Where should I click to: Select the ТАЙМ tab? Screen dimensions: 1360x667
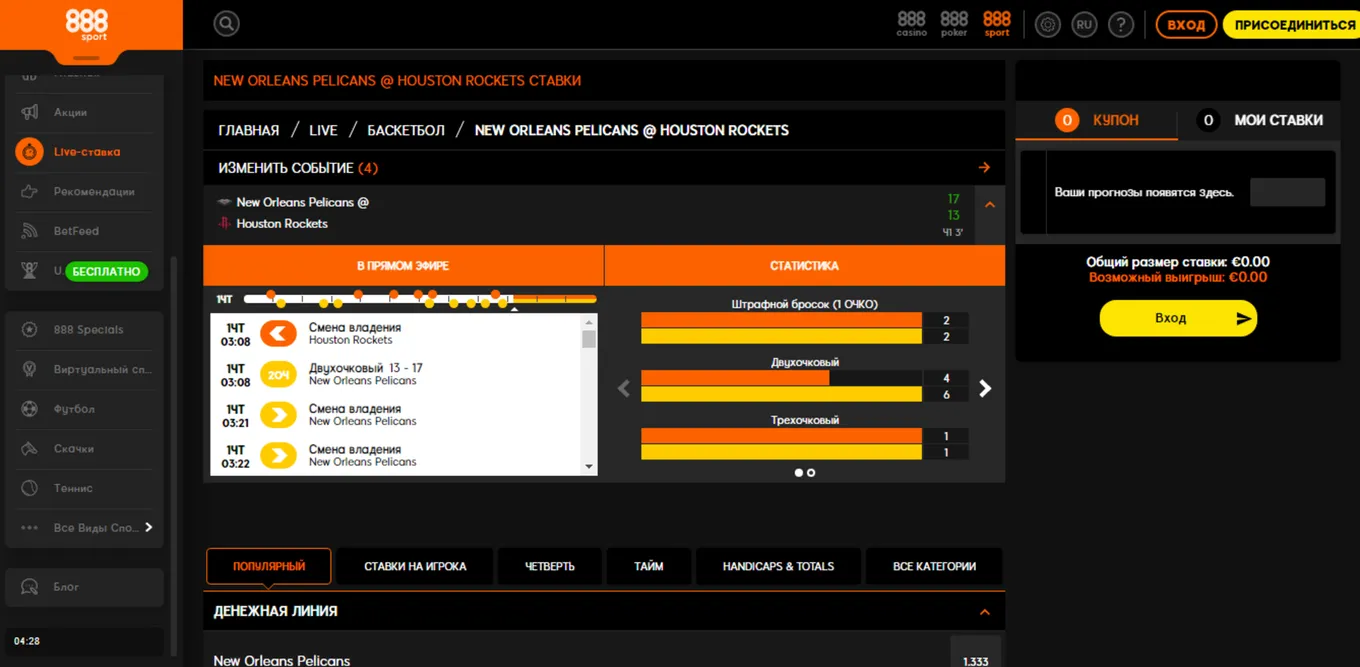[649, 566]
